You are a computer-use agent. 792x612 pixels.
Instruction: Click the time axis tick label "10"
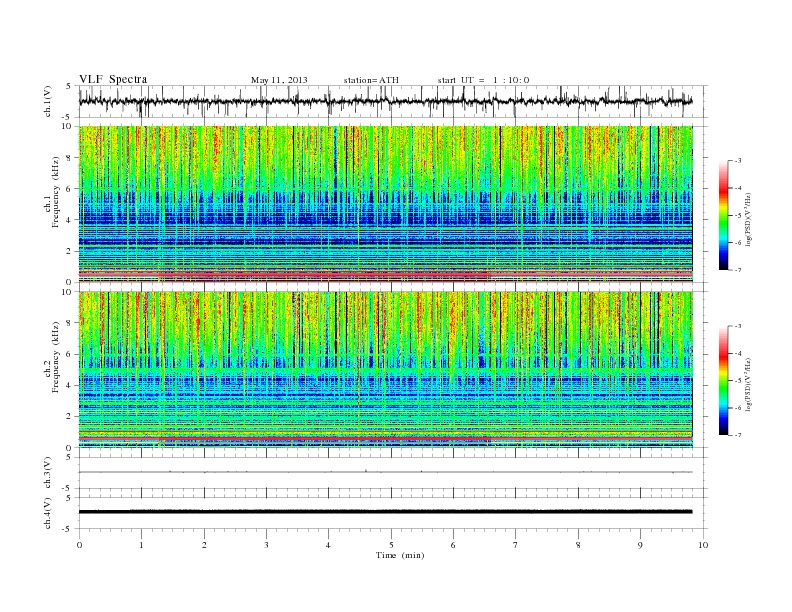click(x=703, y=545)
